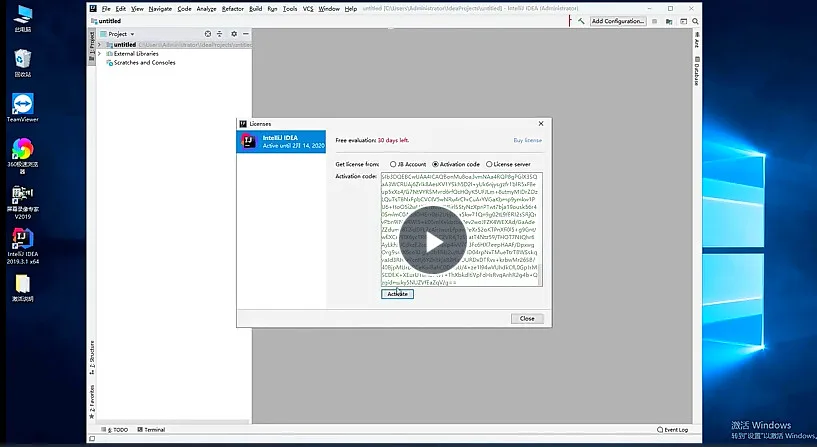Viewport: 817px width, 447px height.
Task: Open the Help menu
Action: 351,9
